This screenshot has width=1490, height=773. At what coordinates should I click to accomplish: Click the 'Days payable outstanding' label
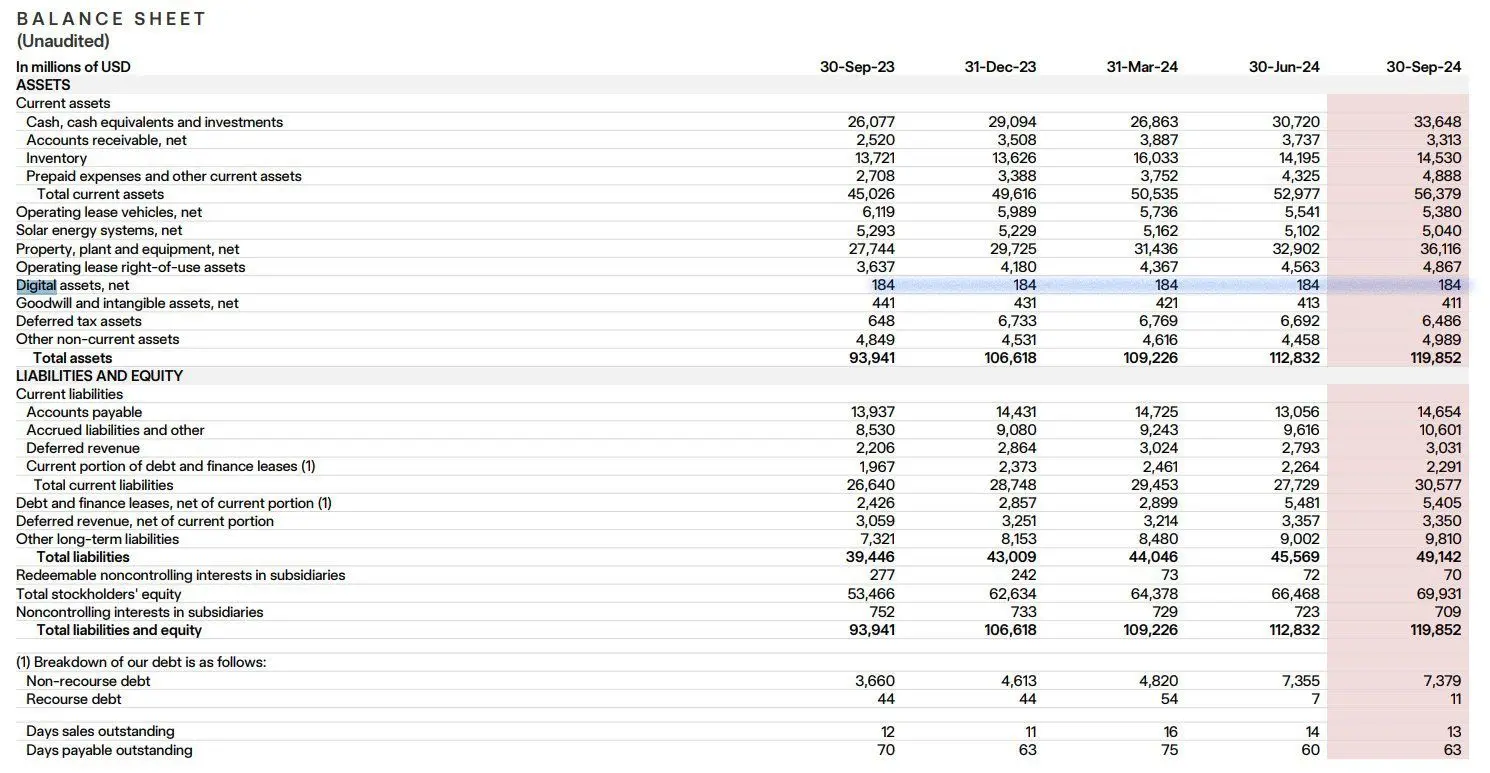(109, 750)
